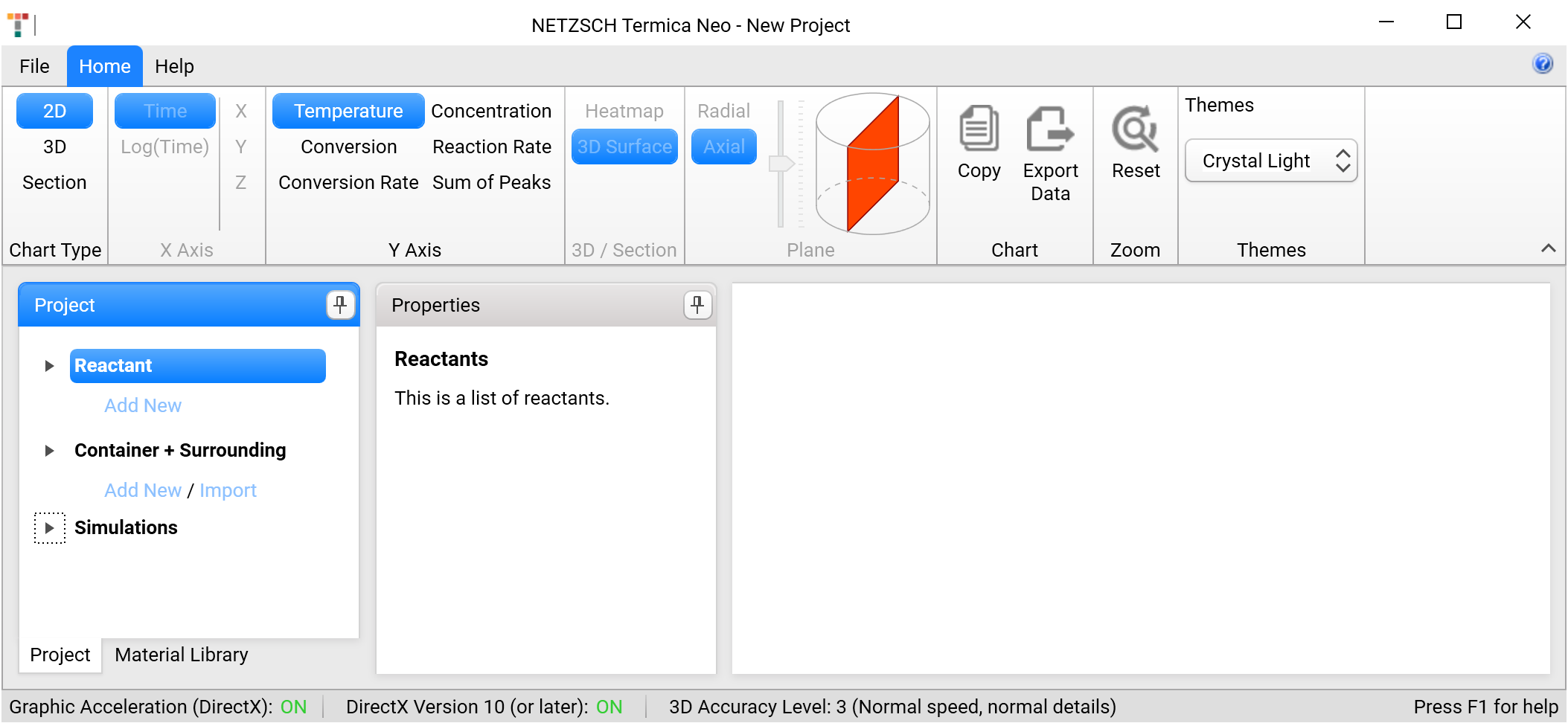
Task: Toggle Concentration on the Y axis
Action: point(491,111)
